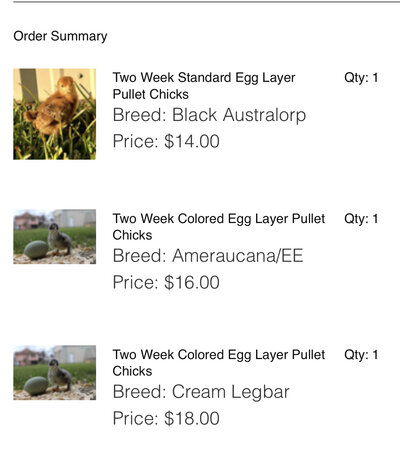
Task: Select the Ameraucana/EE Colored Egg Layer title
Action: 219,227
